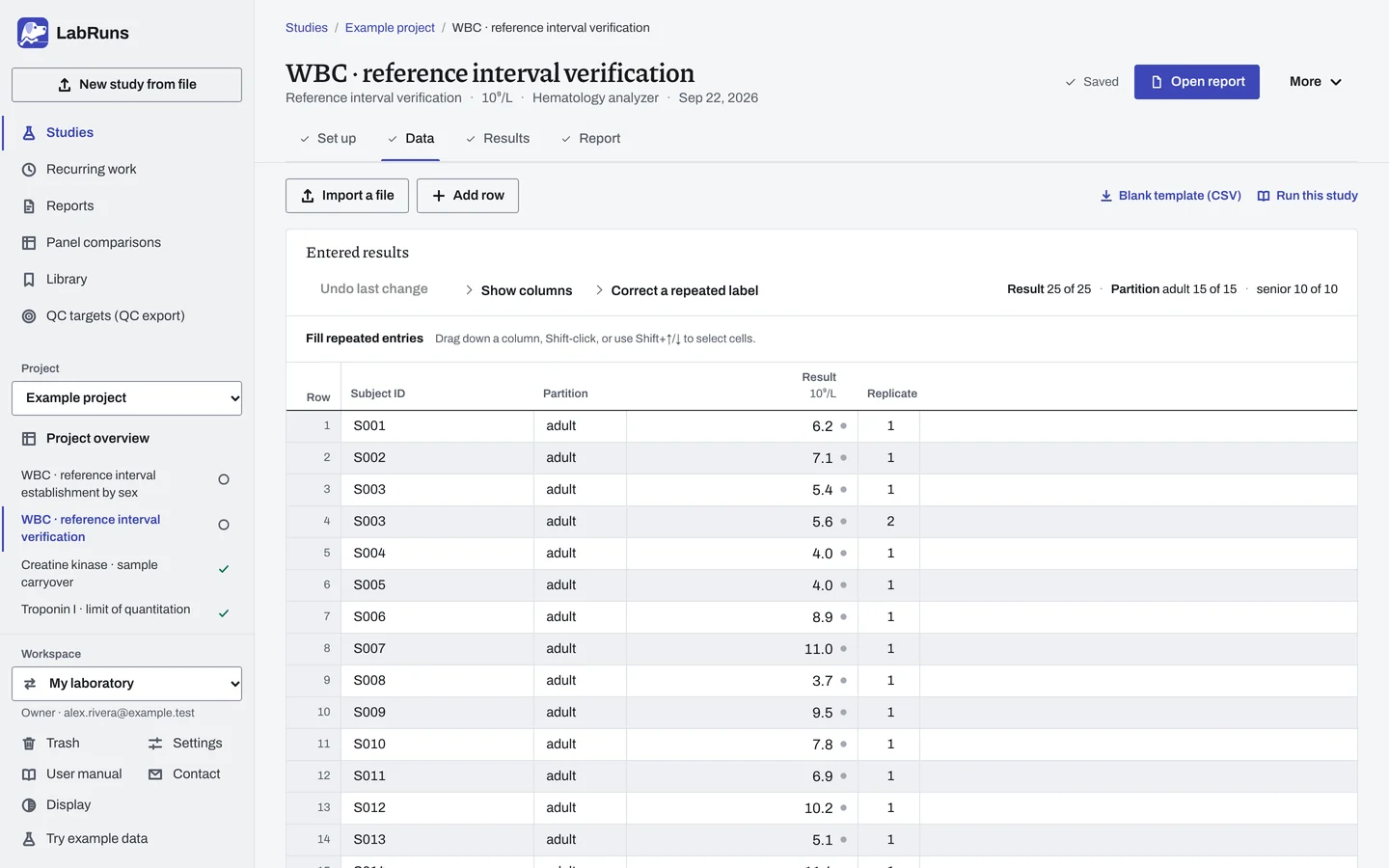1389x868 pixels.
Task: Select result value 10.2 in S012 row
Action: tap(742, 808)
